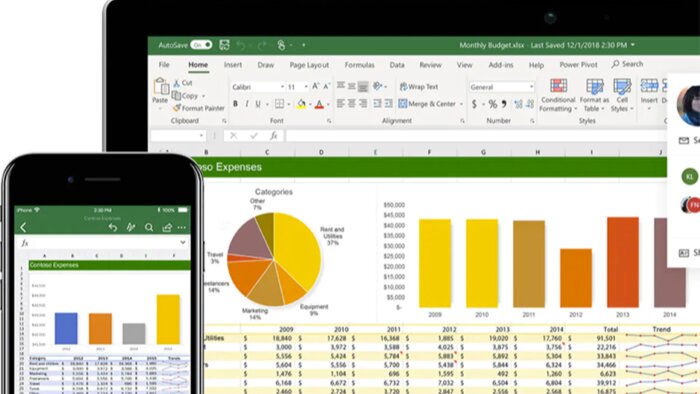Viewport: 700px width, 394px height.
Task: Click the Search box in ribbon
Action: pos(628,64)
